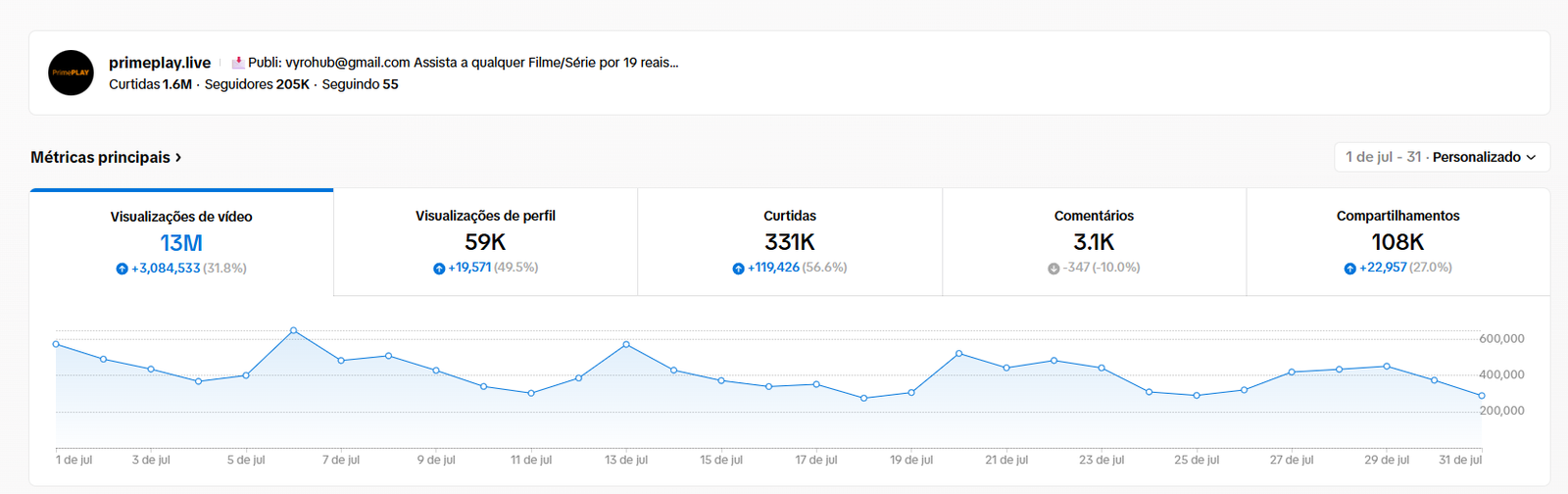
Task: Select the Curtidas metrics tab
Action: point(790,242)
